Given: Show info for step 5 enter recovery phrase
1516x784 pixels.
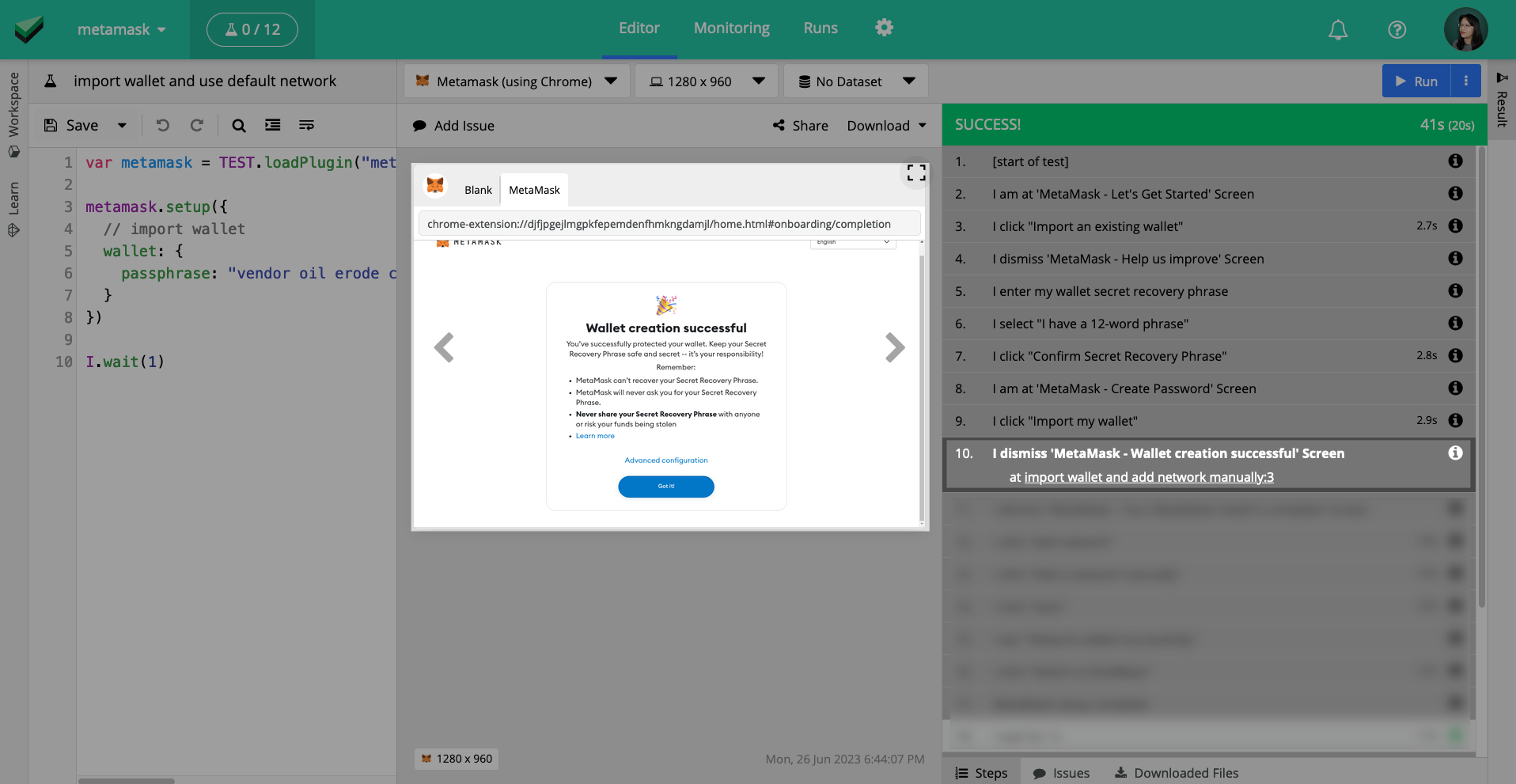Looking at the screenshot, I should pyautogui.click(x=1455, y=290).
